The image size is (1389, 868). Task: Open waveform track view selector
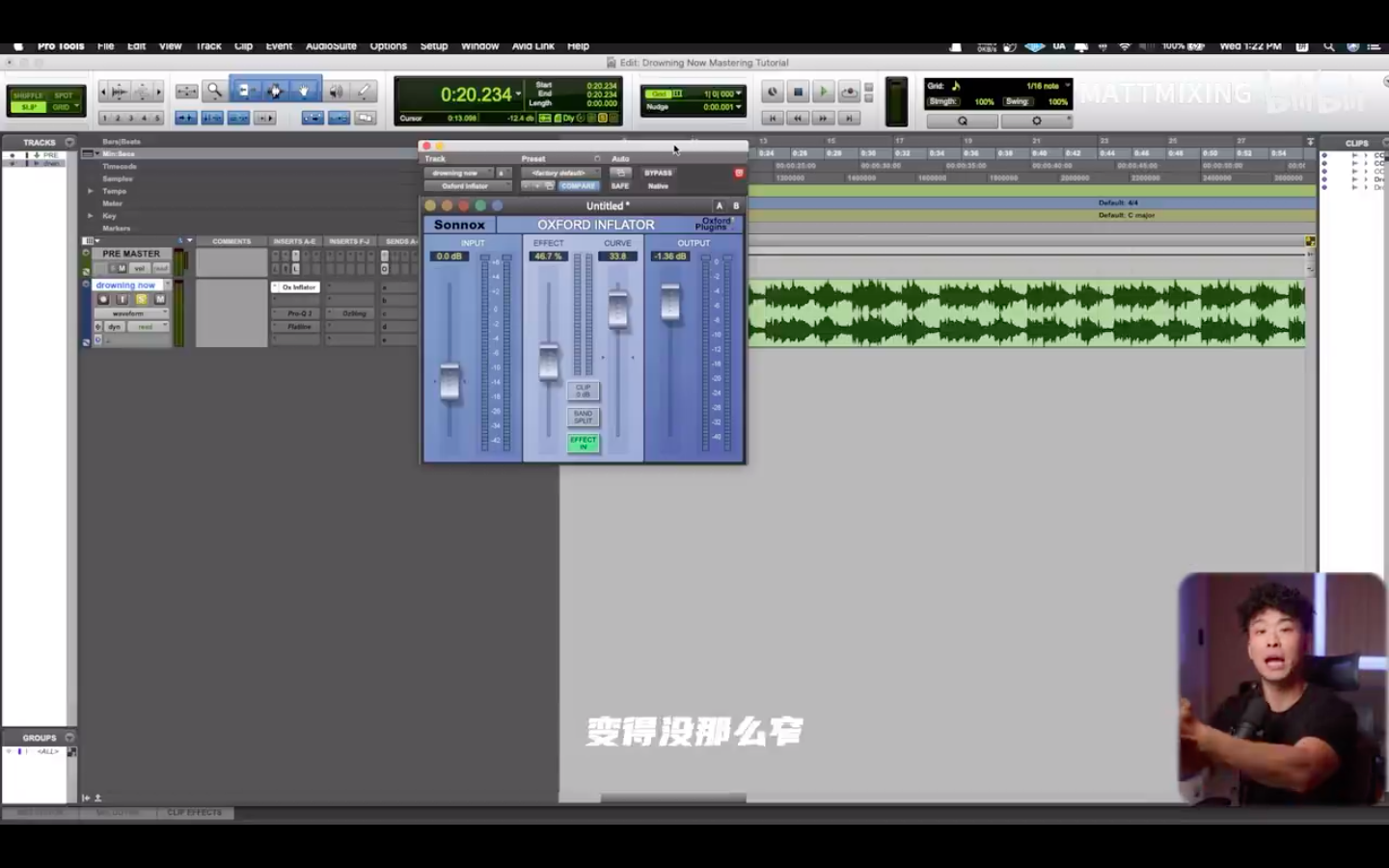click(129, 313)
